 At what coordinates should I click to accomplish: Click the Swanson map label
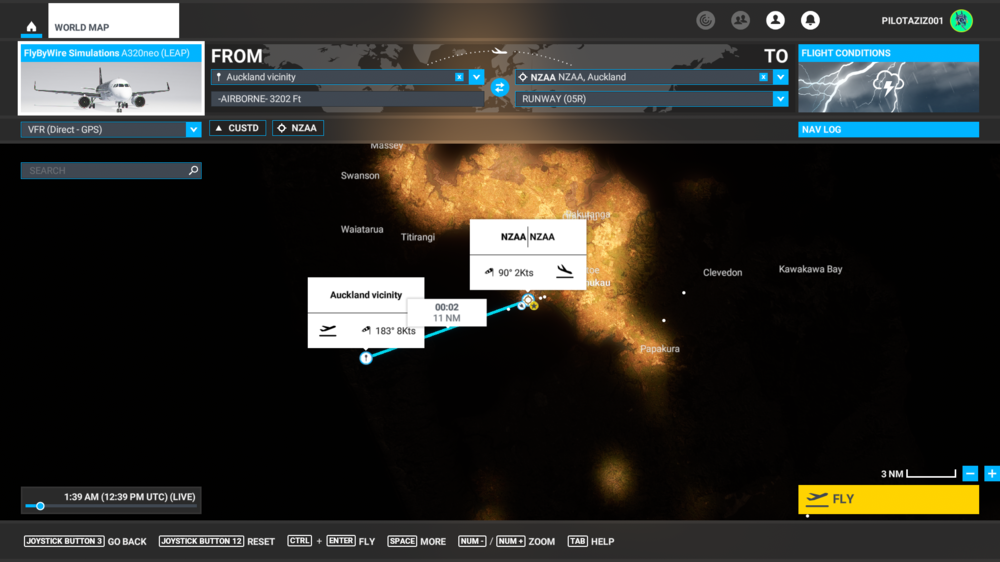click(360, 175)
